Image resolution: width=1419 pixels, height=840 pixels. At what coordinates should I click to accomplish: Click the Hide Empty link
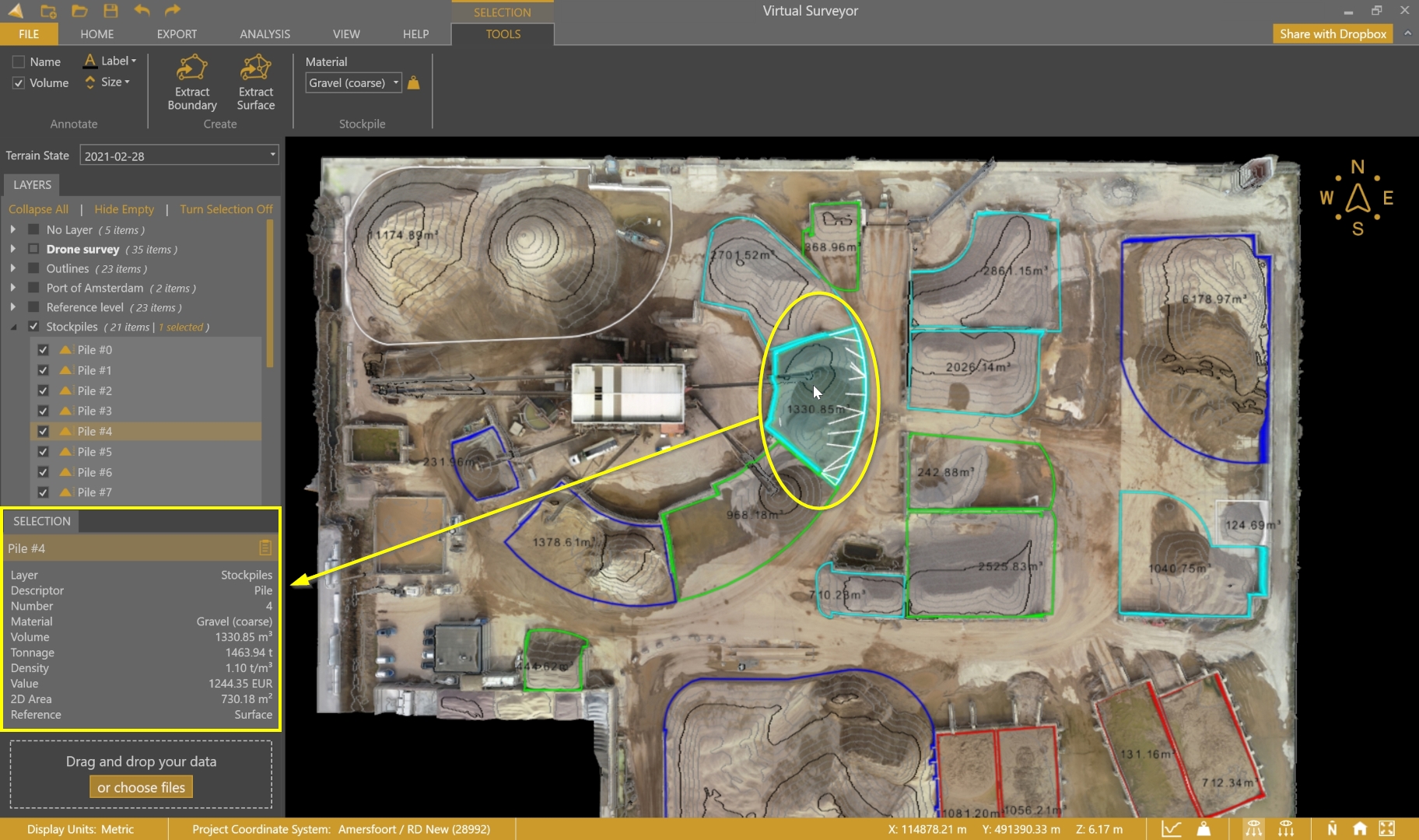[124, 209]
